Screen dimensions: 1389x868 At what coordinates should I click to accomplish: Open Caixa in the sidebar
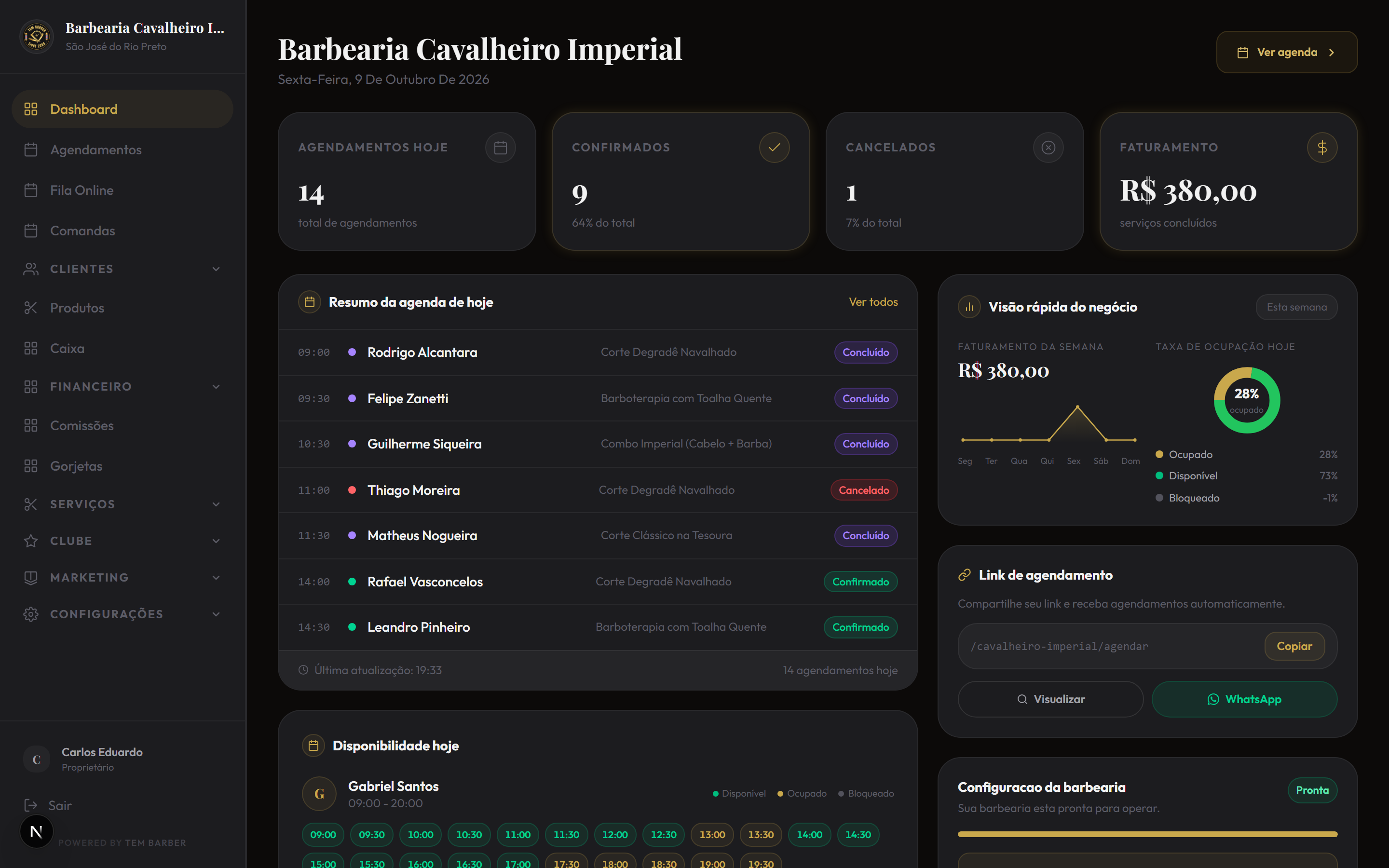coord(122,349)
